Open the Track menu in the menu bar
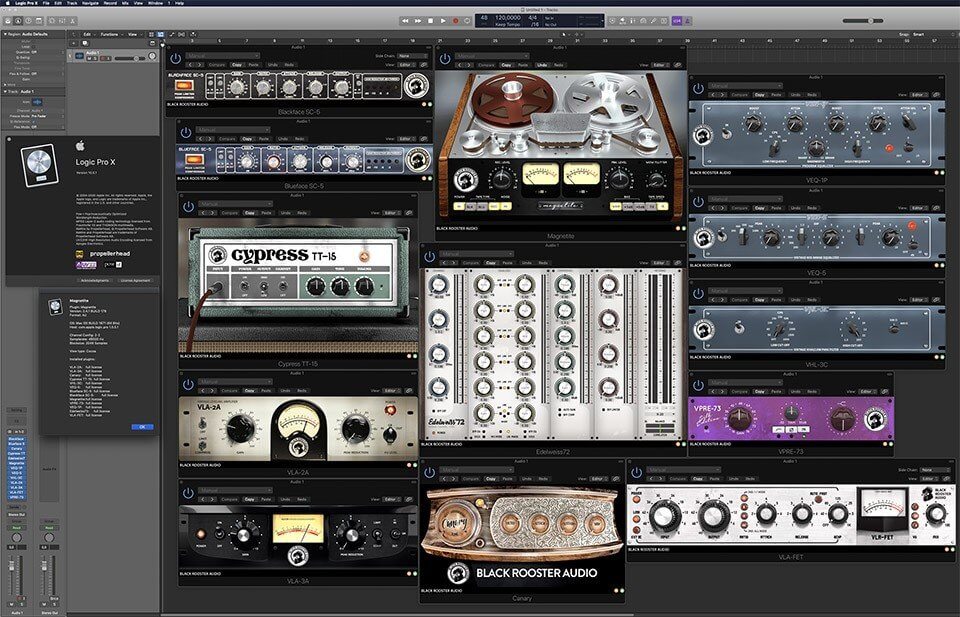The width and height of the screenshot is (960, 617). pyautogui.click(x=72, y=3)
